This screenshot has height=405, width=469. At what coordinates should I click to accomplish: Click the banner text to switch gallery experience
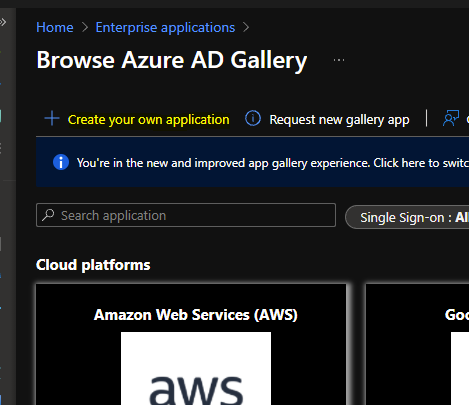point(273,163)
